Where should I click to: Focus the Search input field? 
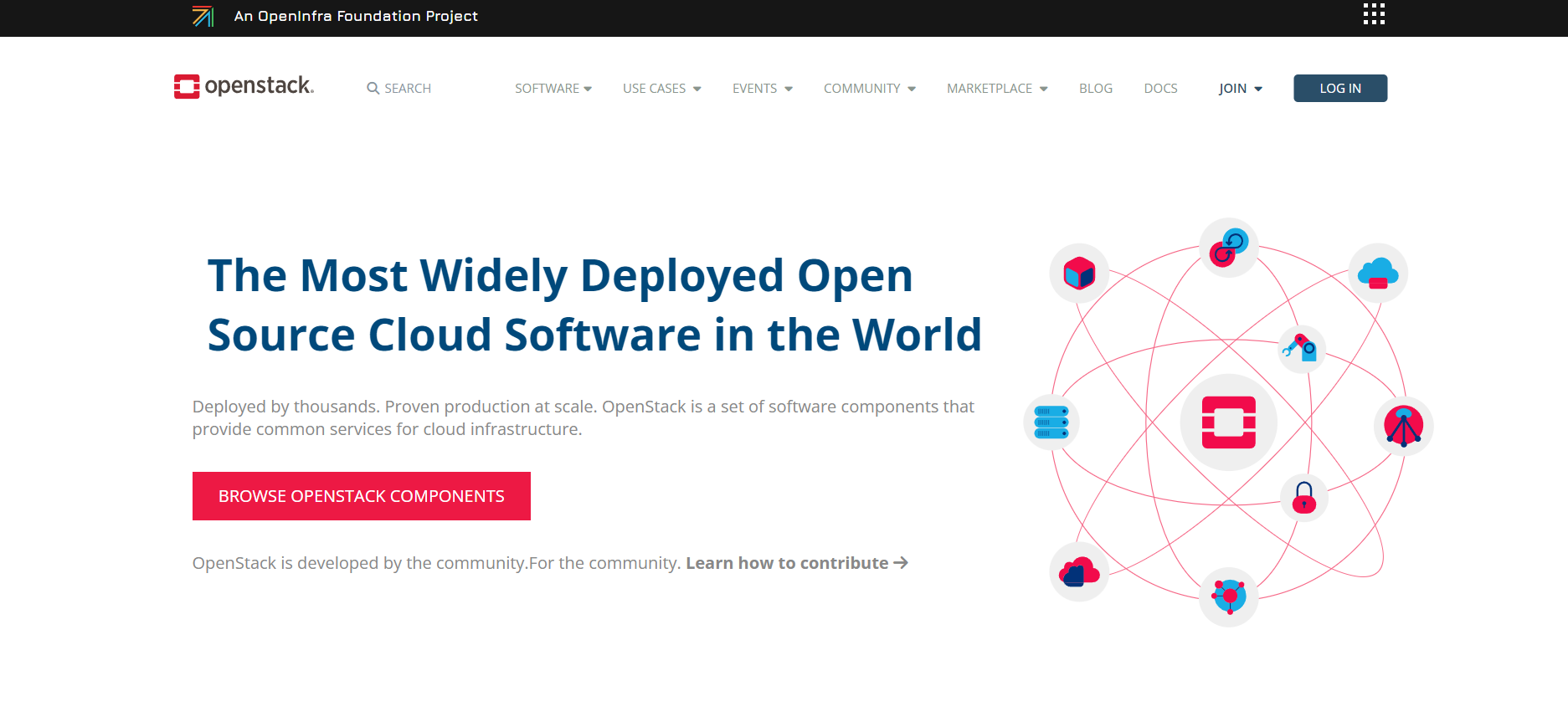tap(408, 88)
